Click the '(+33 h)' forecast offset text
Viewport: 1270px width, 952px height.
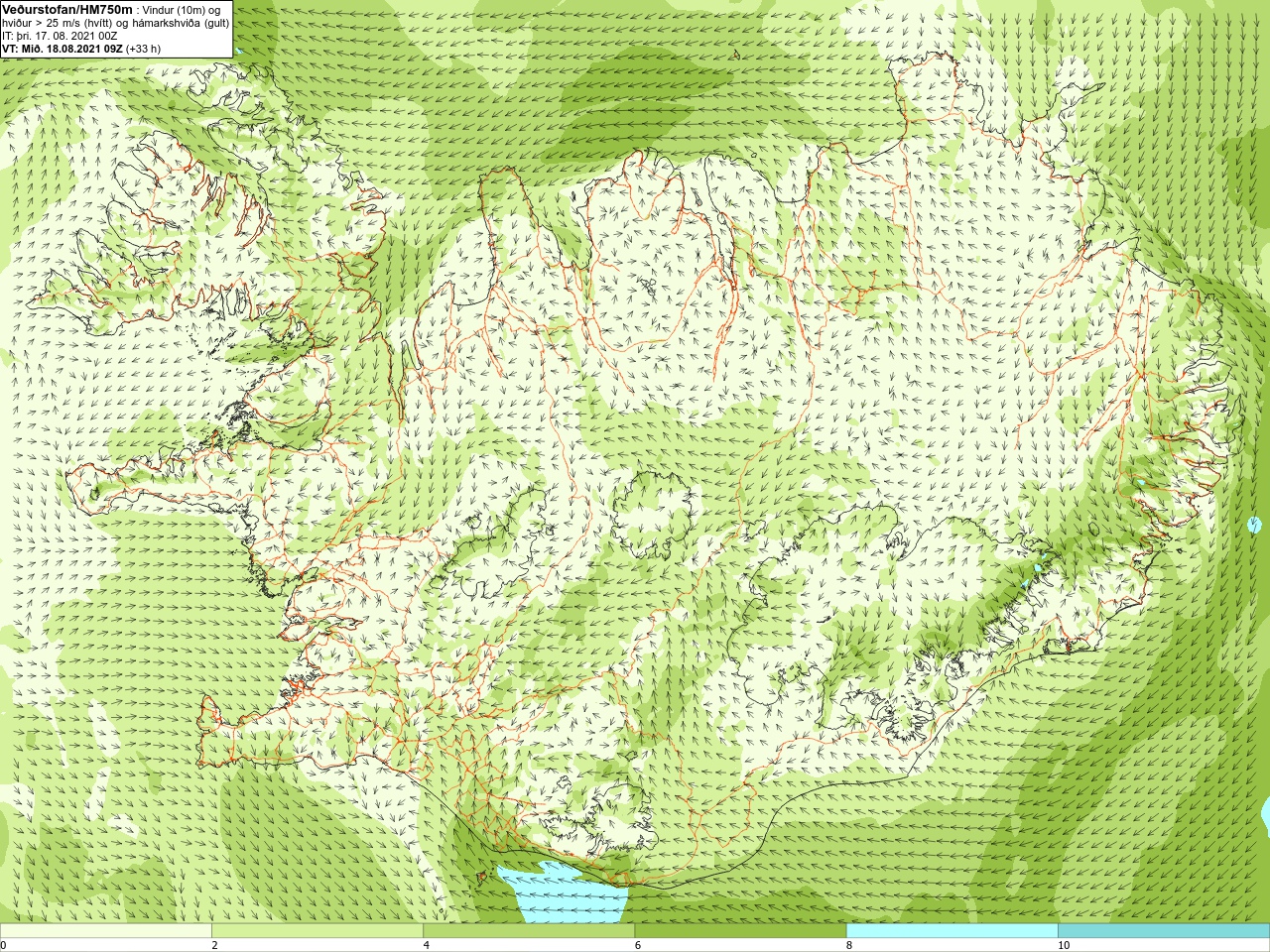(144, 49)
